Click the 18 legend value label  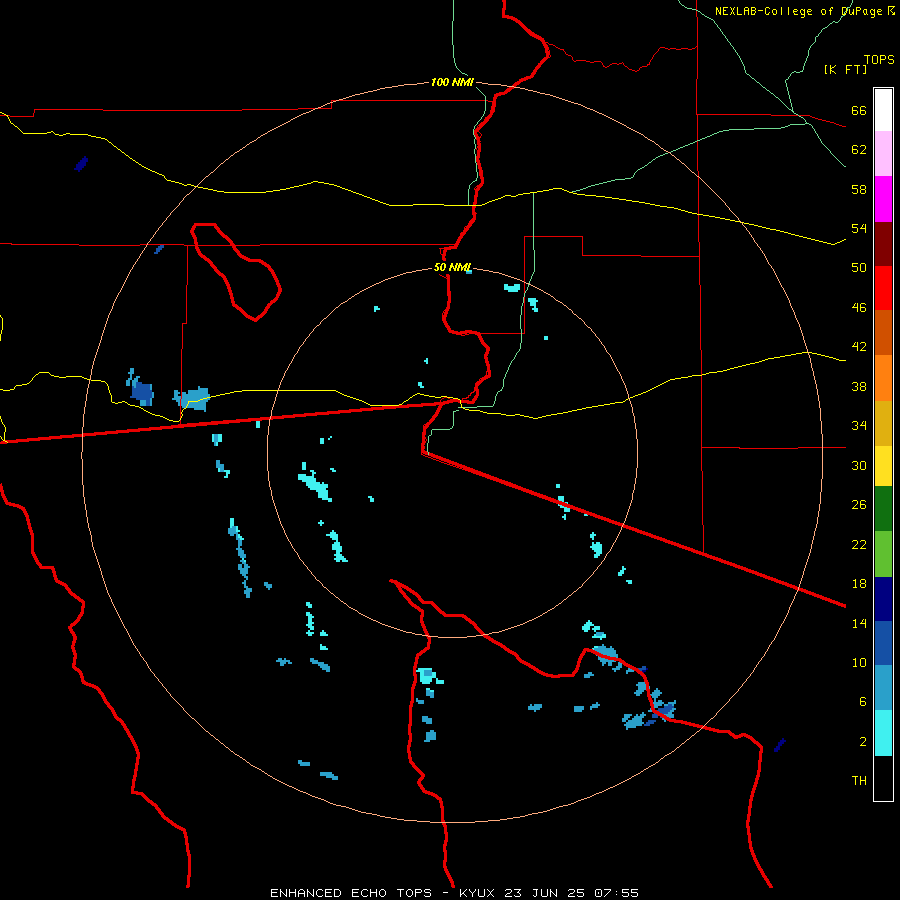(x=859, y=583)
